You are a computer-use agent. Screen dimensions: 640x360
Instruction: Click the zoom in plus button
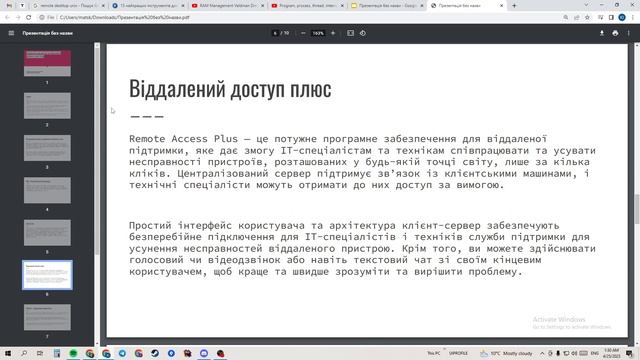click(333, 33)
